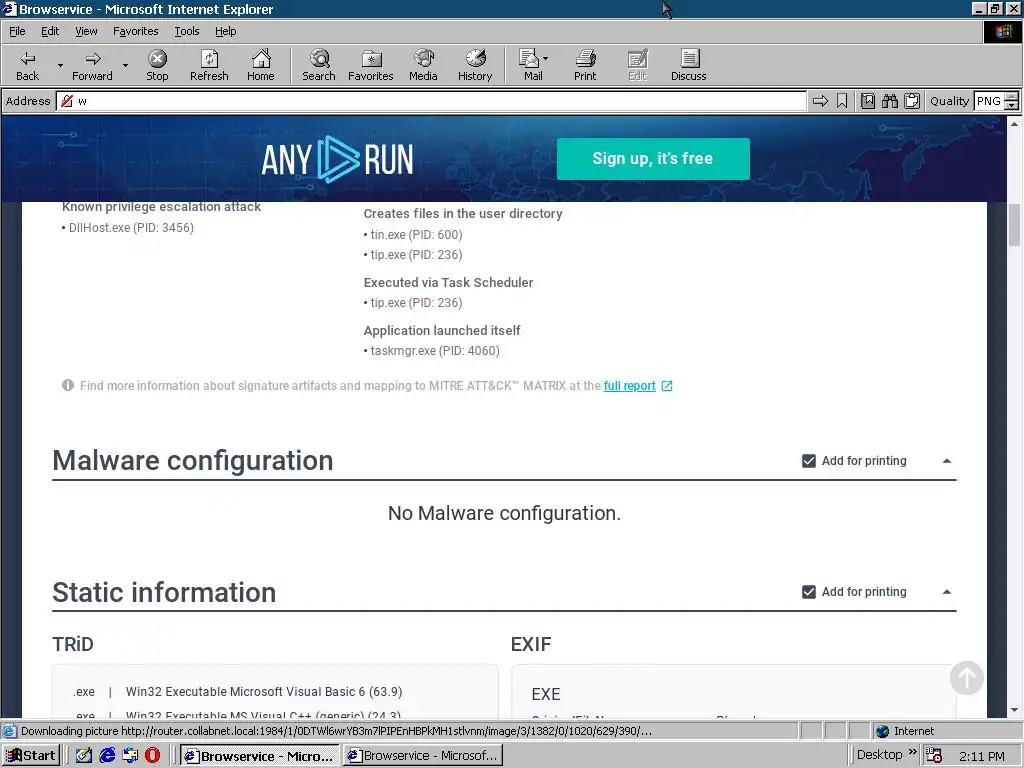The image size is (1024, 768).
Task: Click the ANY.RUN logo
Action: tap(337, 159)
